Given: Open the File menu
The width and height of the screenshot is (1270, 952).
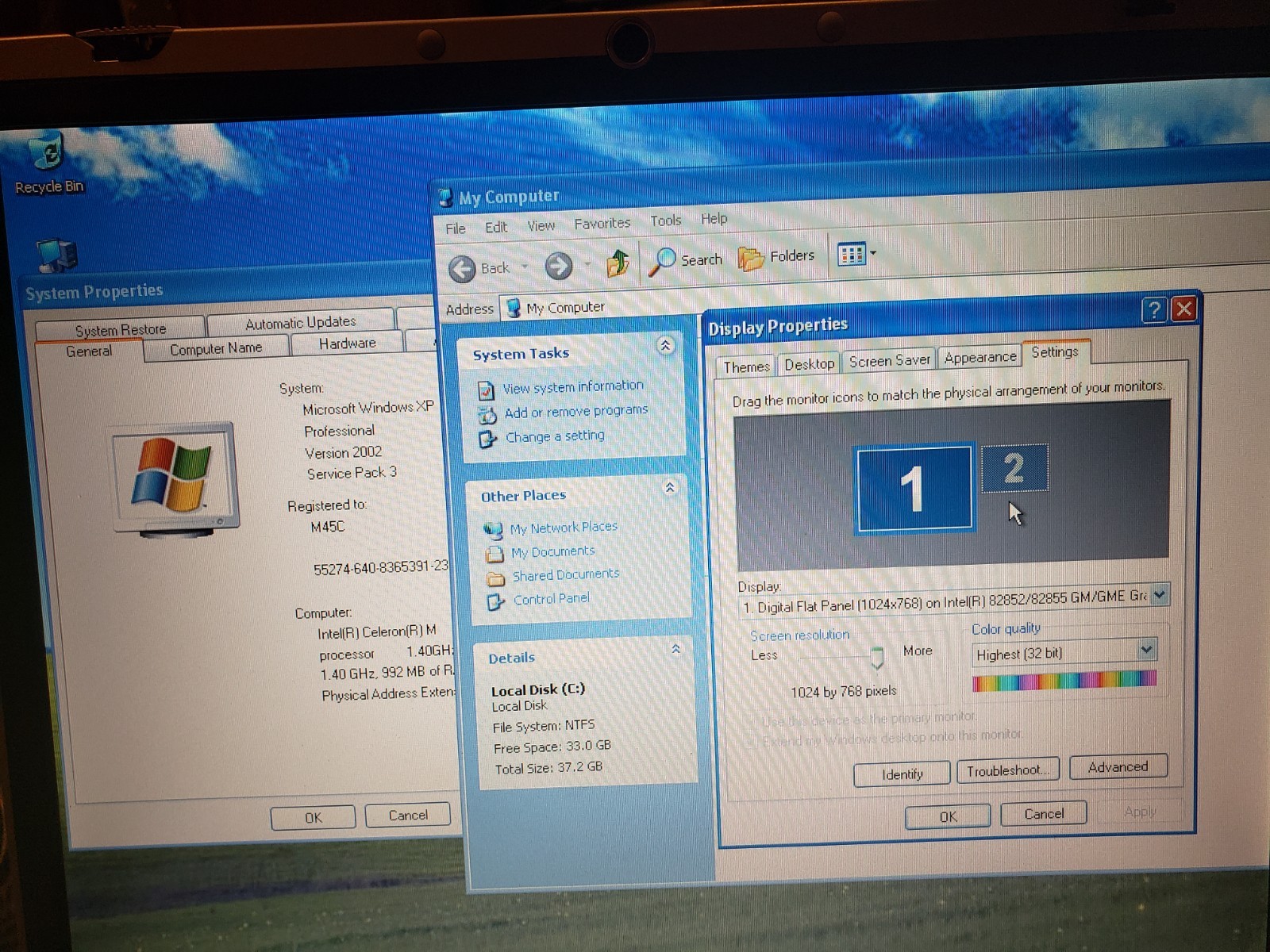Looking at the screenshot, I should coord(456,228).
